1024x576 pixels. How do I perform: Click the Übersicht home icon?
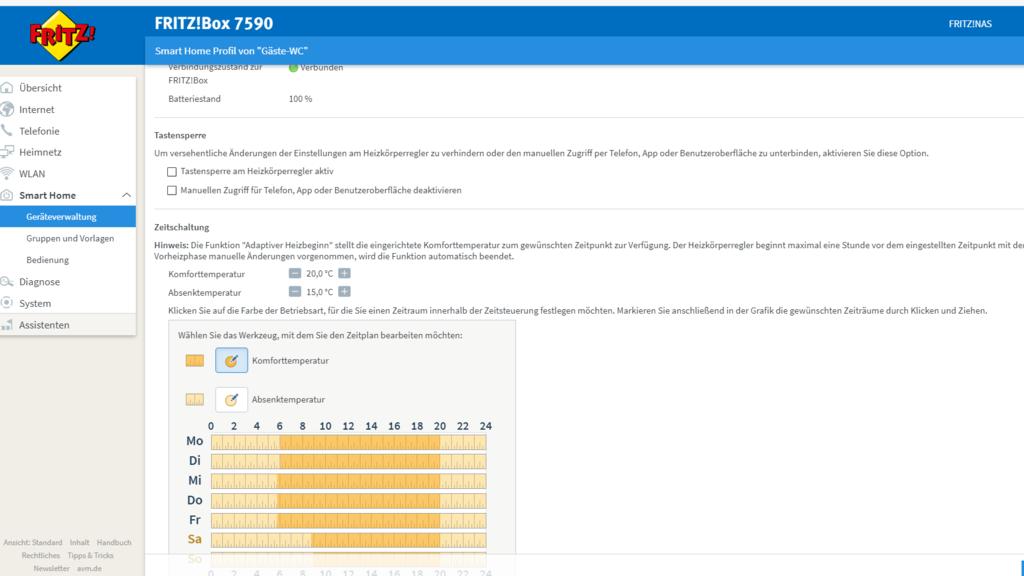7,88
